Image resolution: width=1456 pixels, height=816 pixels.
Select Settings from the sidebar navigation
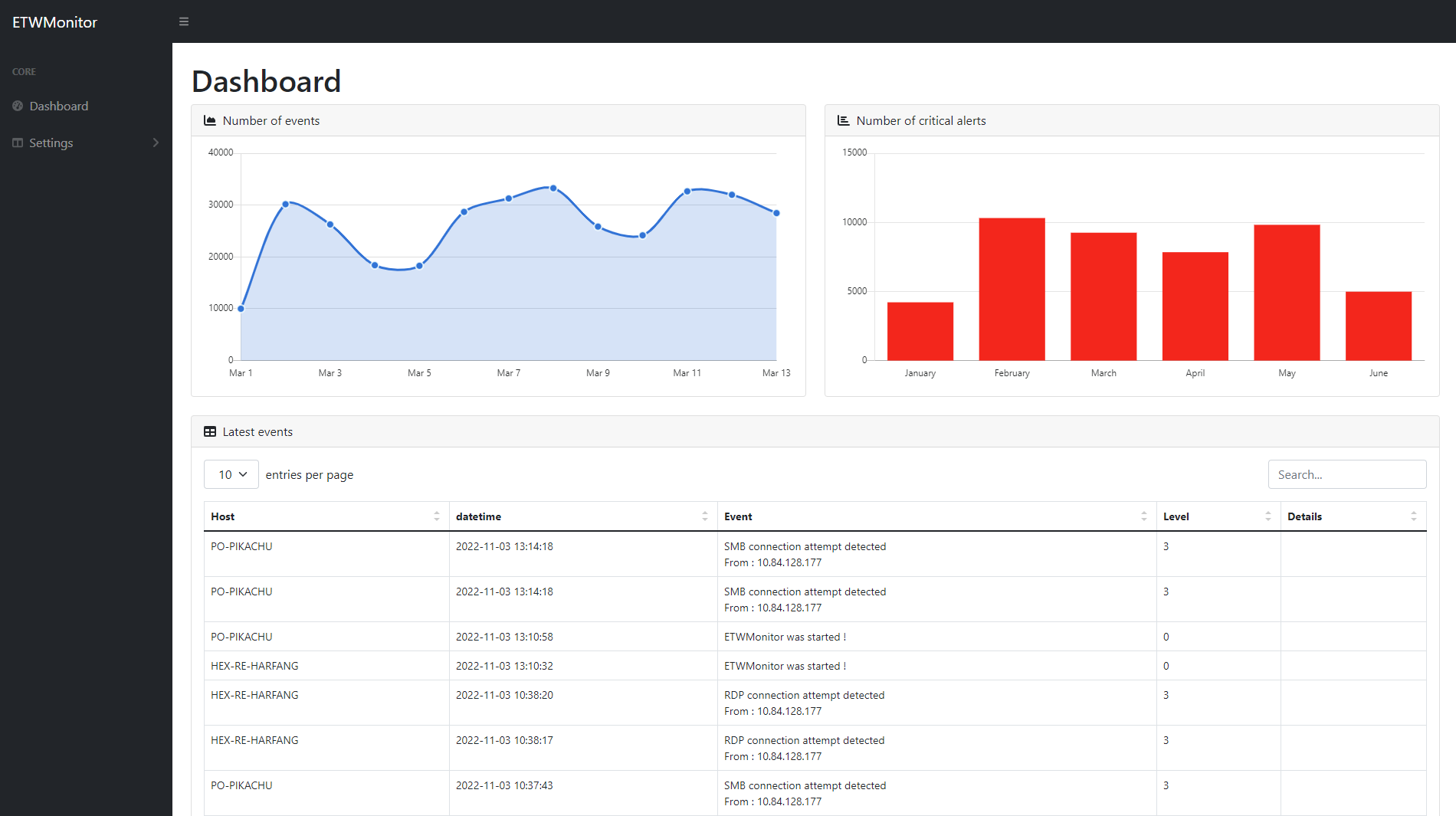(51, 143)
